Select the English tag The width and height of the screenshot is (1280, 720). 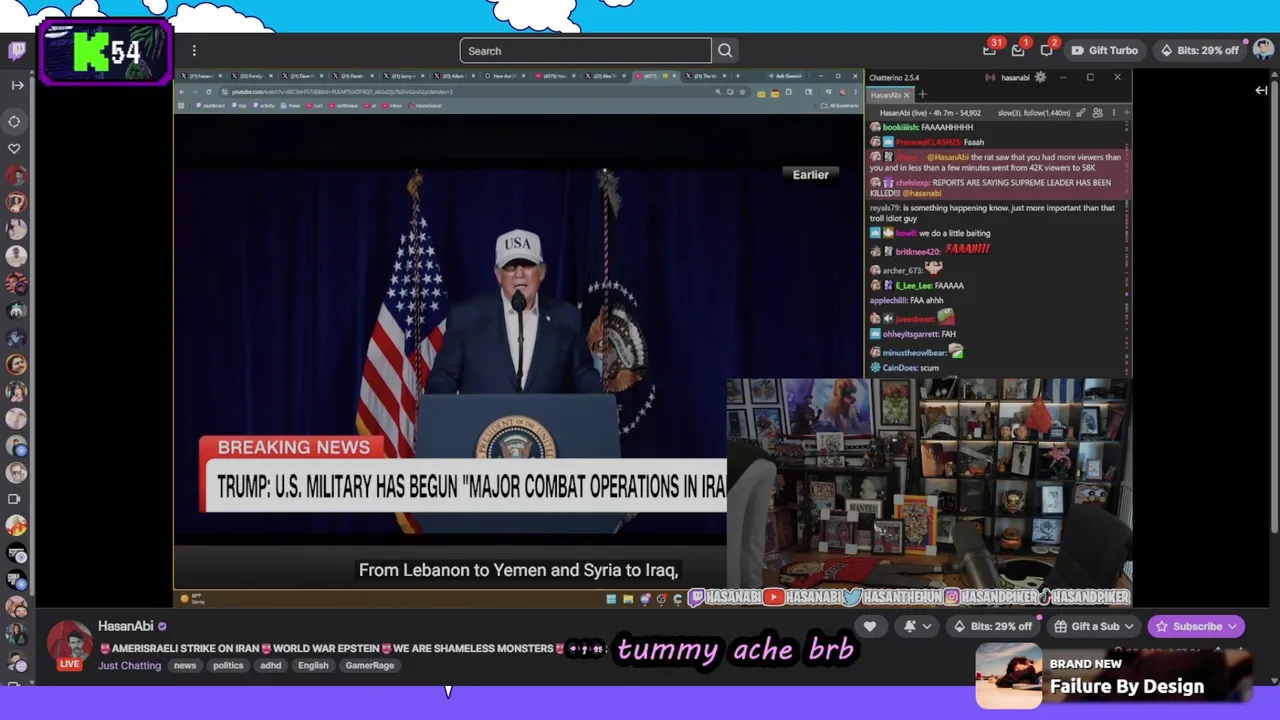click(313, 666)
